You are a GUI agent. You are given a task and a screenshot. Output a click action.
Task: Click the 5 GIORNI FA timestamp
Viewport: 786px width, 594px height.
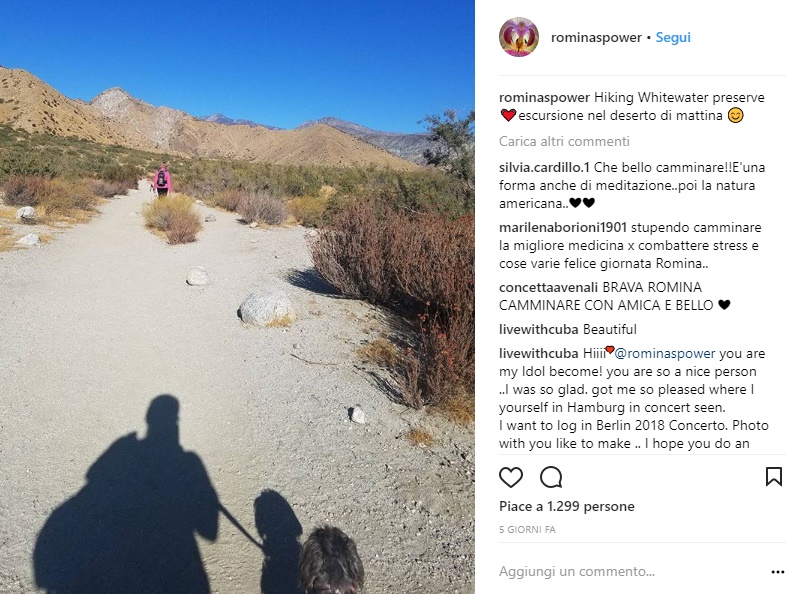pos(527,530)
